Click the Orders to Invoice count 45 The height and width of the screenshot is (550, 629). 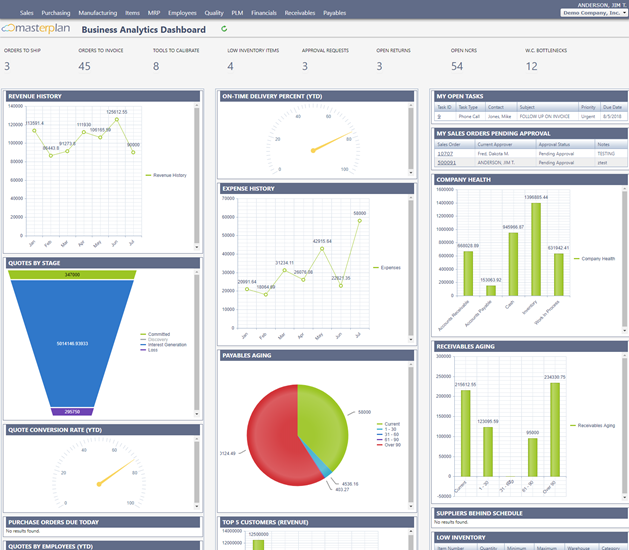tap(84, 67)
